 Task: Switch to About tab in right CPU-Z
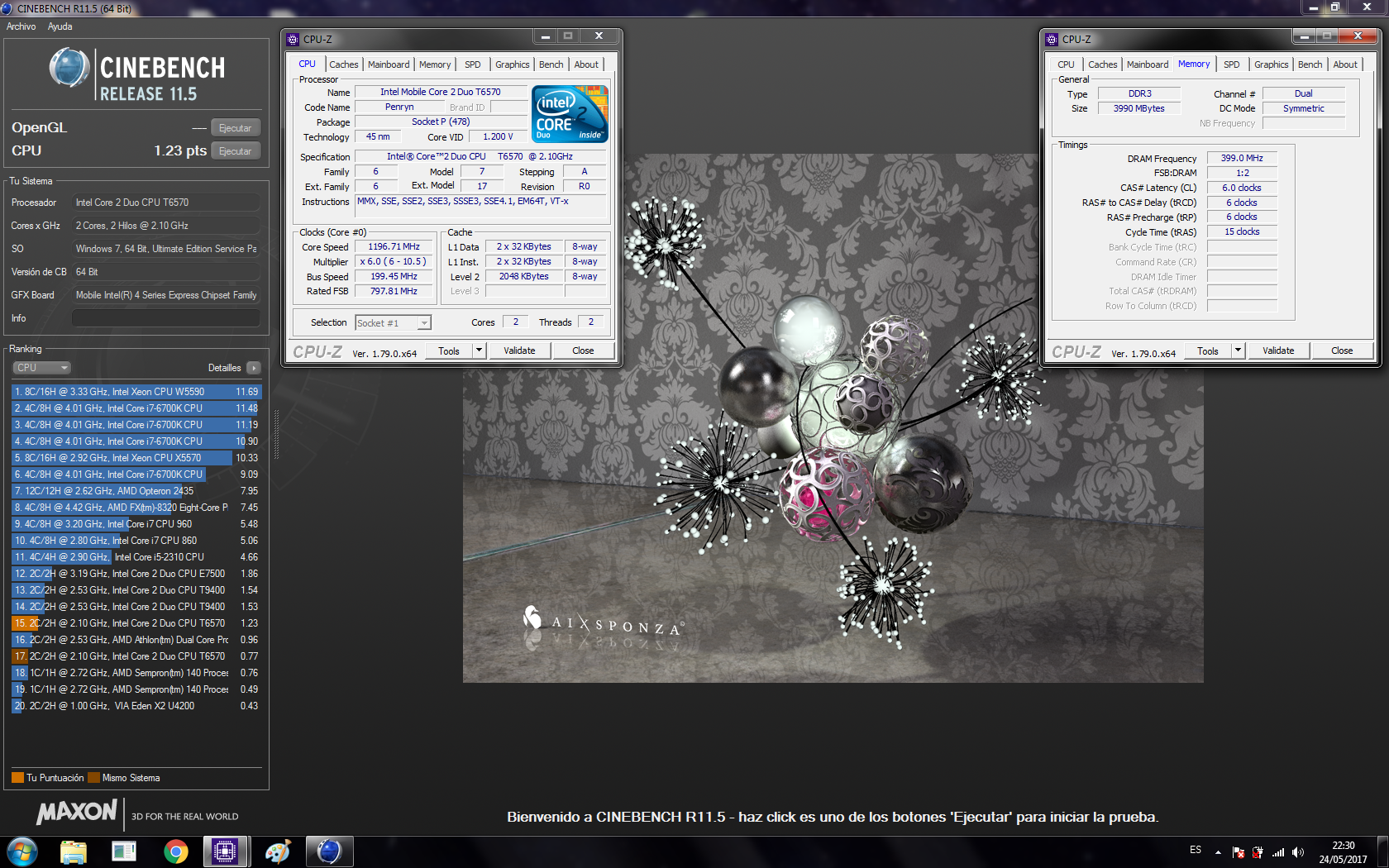[x=1345, y=64]
